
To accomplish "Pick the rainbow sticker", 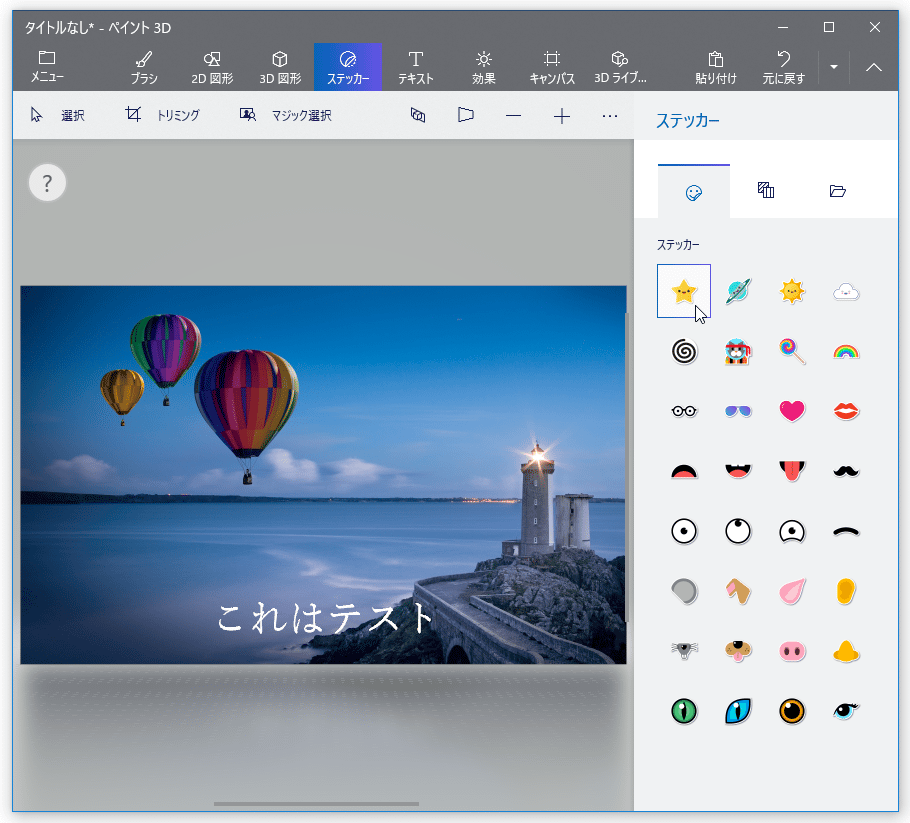I will (846, 351).
